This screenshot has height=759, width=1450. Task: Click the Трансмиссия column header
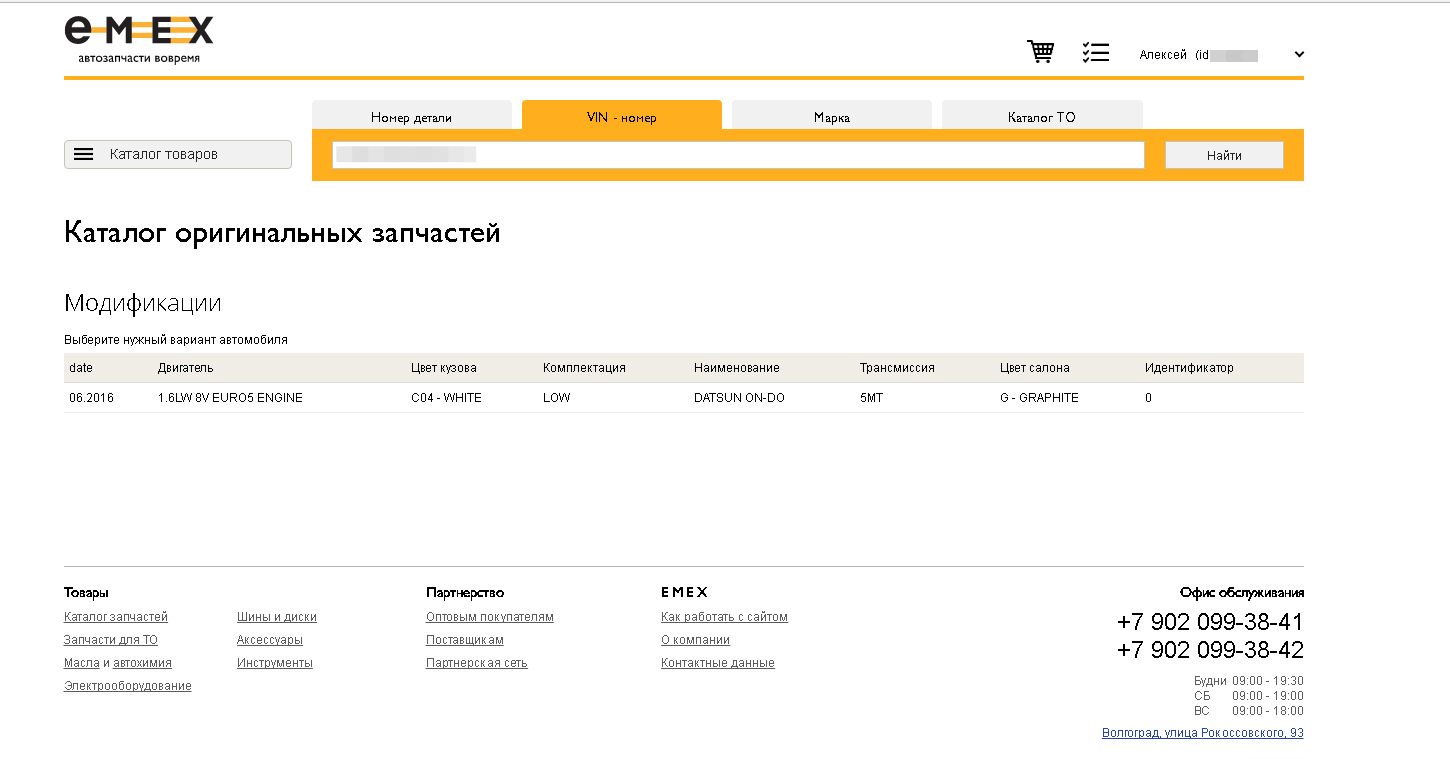point(897,368)
